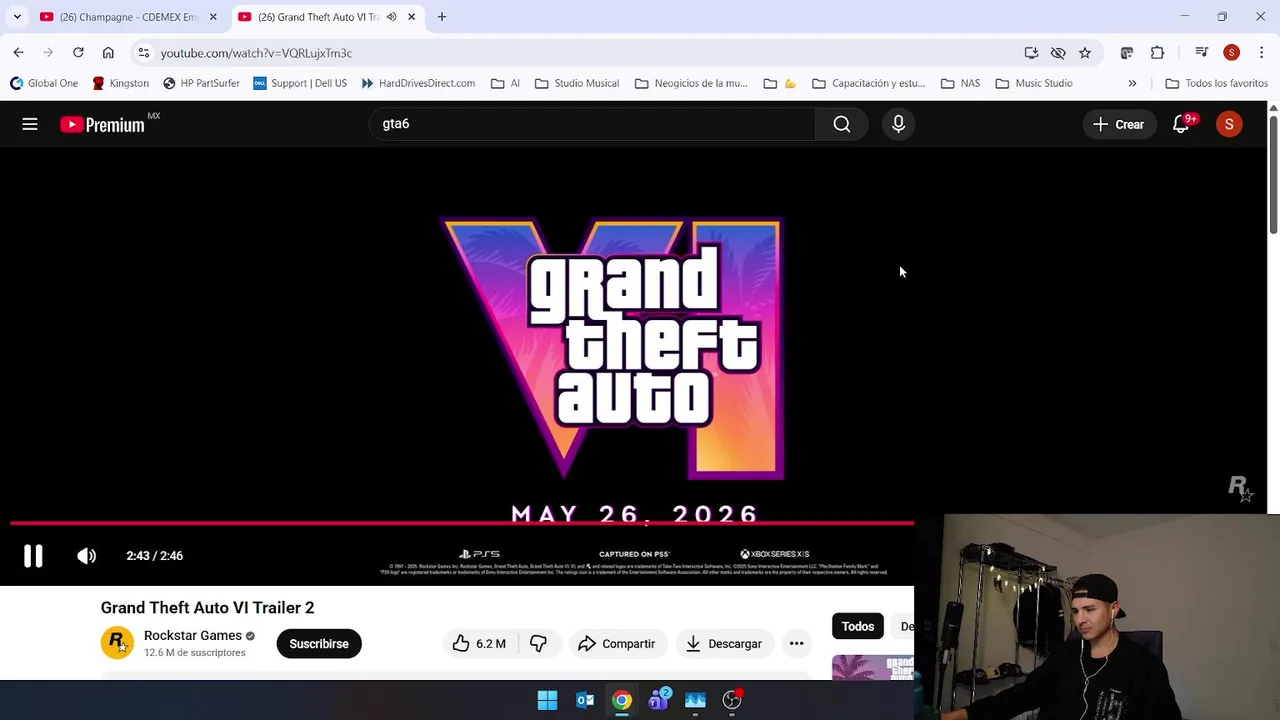Expand the AI bookmarks folder
1280x720 pixels.
(505, 83)
